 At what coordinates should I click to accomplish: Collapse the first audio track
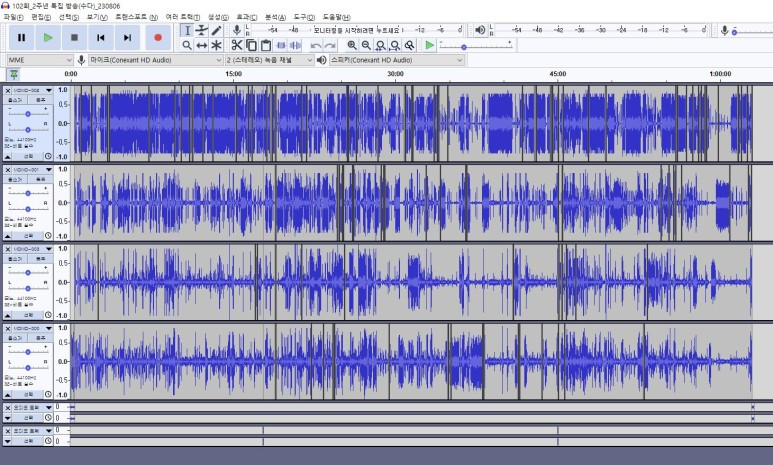[8, 156]
